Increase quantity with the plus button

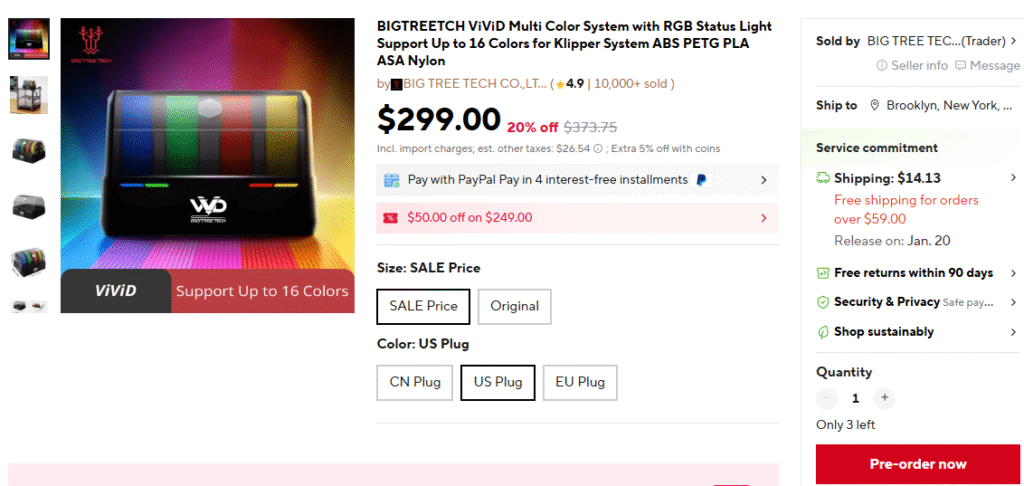[x=884, y=398]
